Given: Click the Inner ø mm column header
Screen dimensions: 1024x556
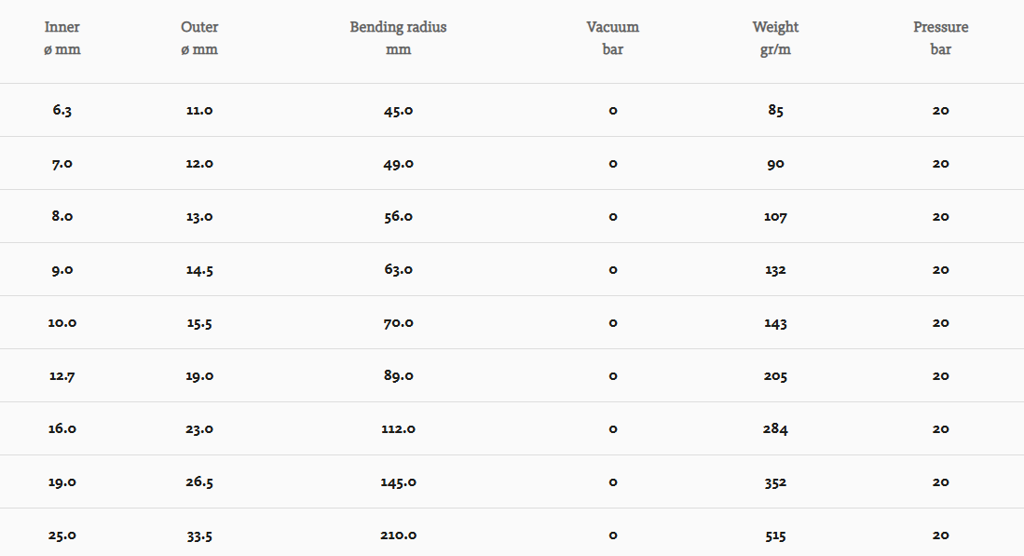Looking at the screenshot, I should [62, 38].
